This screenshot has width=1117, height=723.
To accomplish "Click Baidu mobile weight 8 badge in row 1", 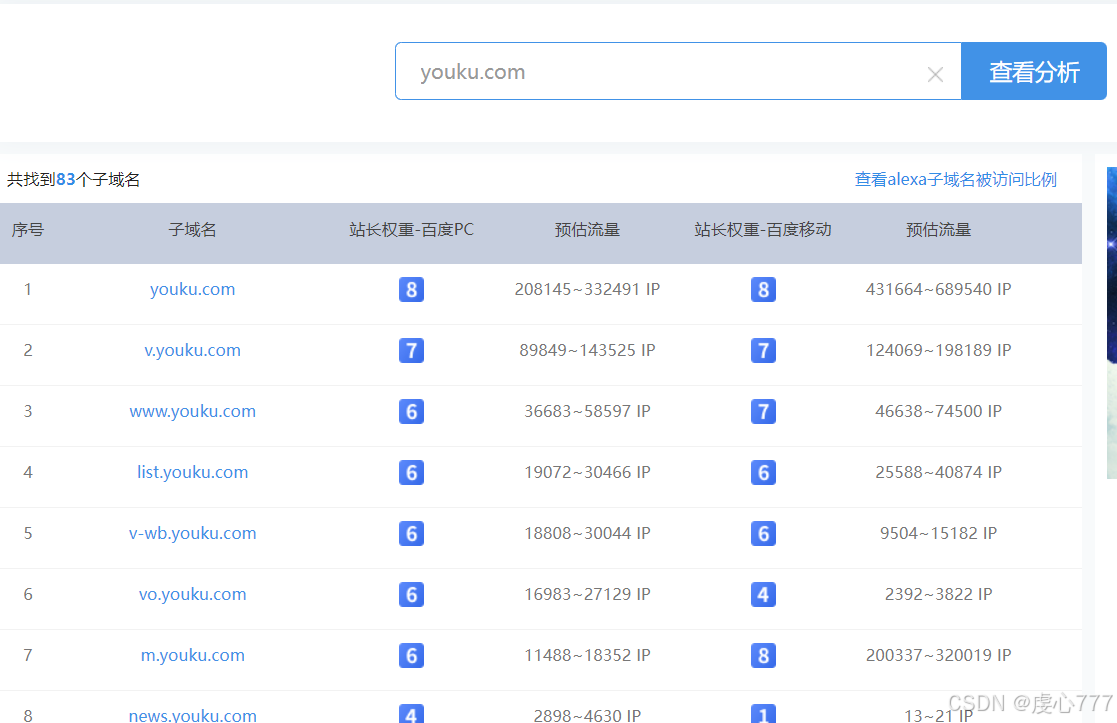I will (x=763, y=289).
